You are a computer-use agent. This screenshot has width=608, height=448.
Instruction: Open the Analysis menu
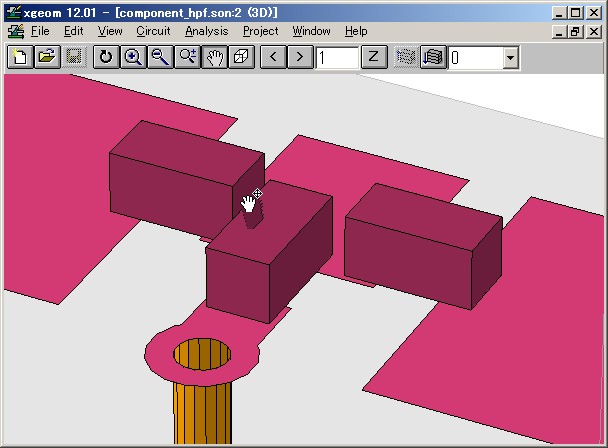(x=207, y=31)
